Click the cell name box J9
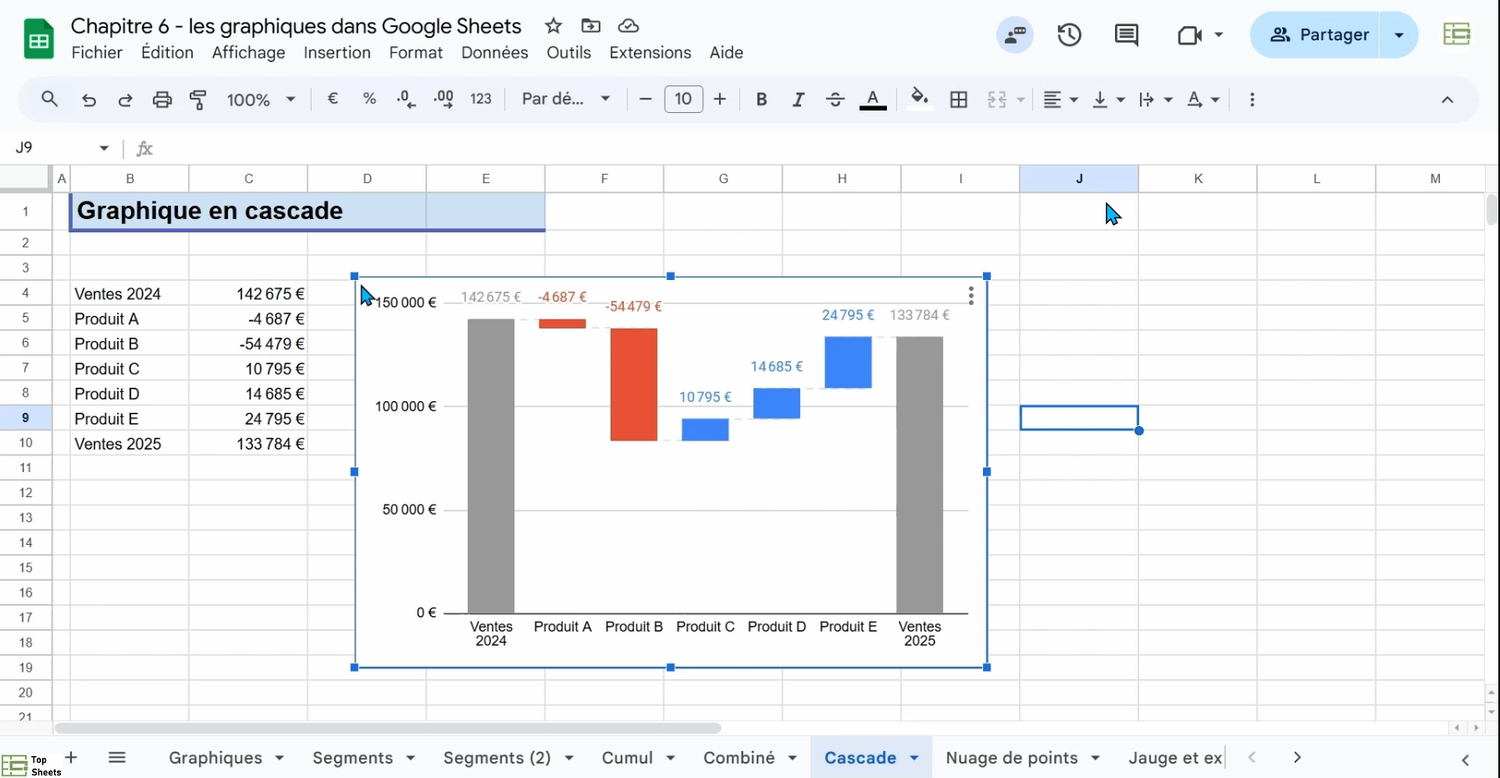1500x778 pixels. 55,148
